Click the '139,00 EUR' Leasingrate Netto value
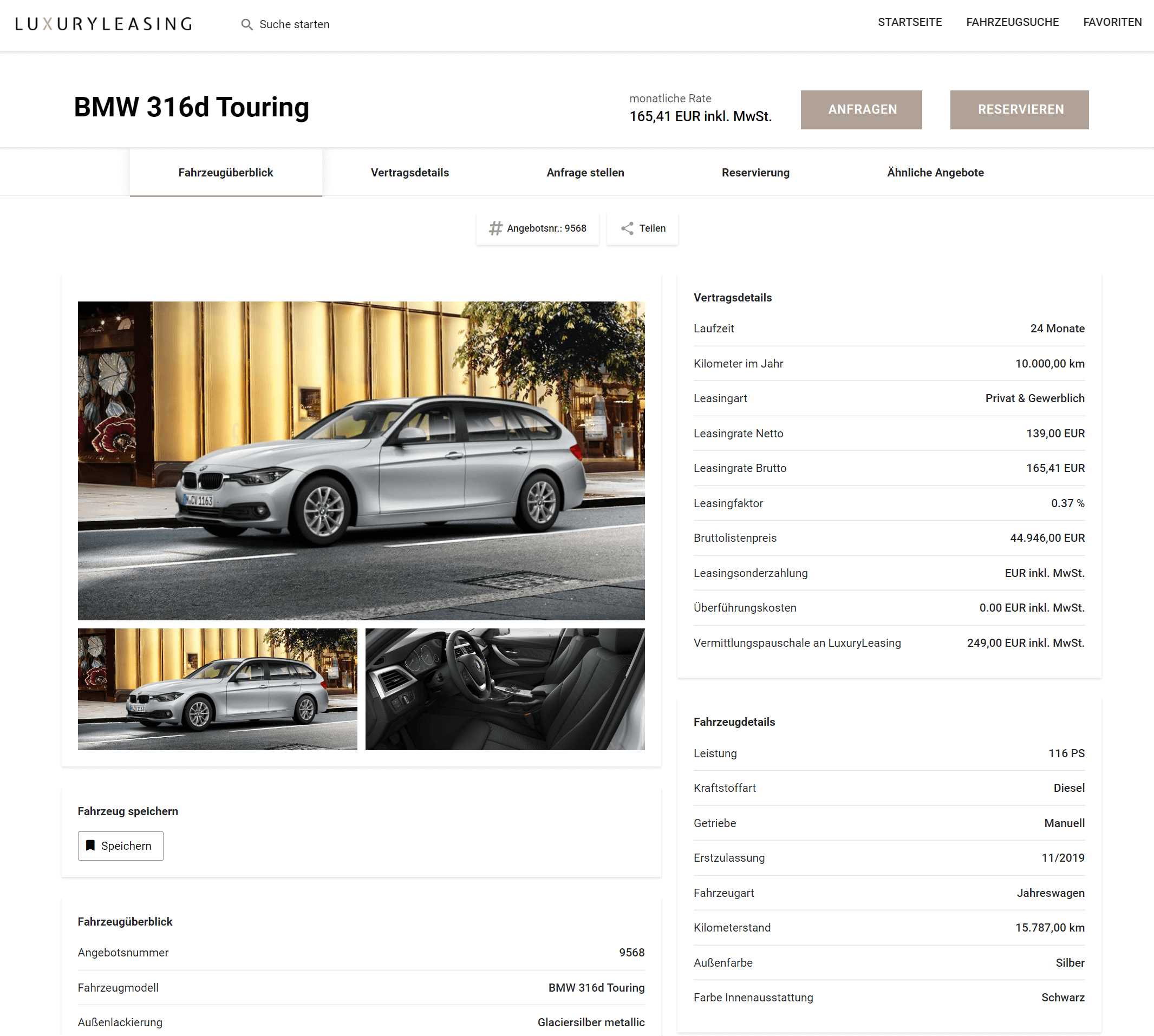 pyautogui.click(x=1055, y=434)
